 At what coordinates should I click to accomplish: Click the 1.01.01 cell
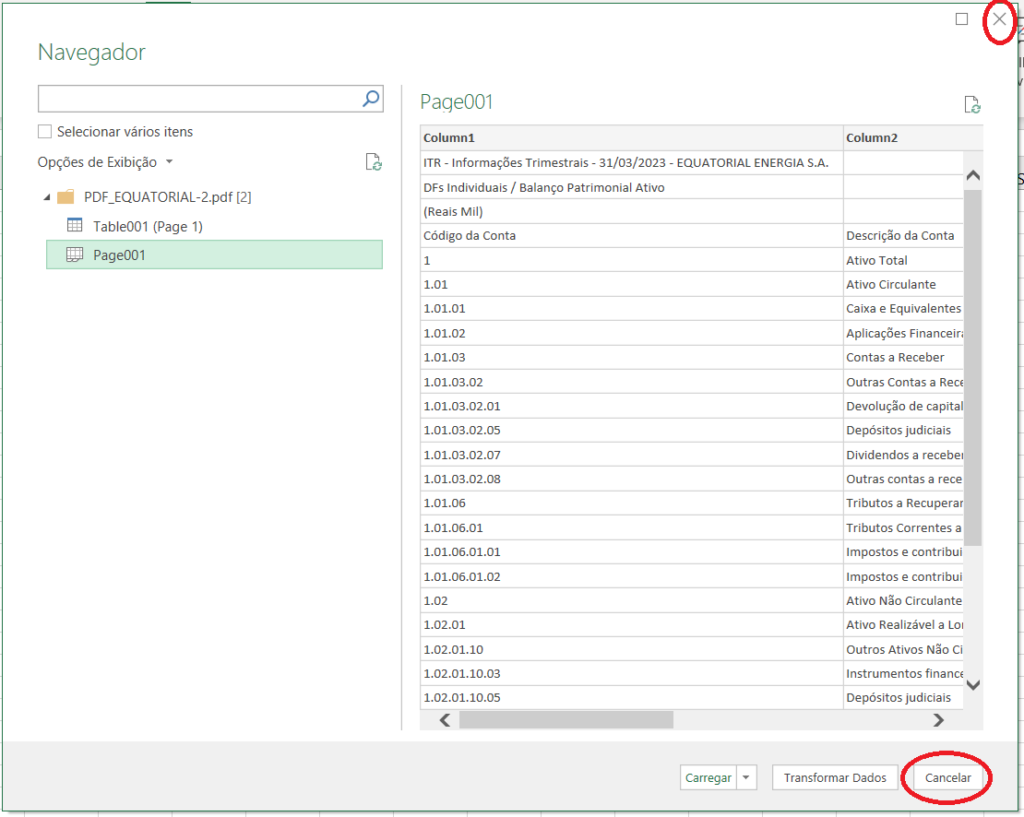click(632, 308)
